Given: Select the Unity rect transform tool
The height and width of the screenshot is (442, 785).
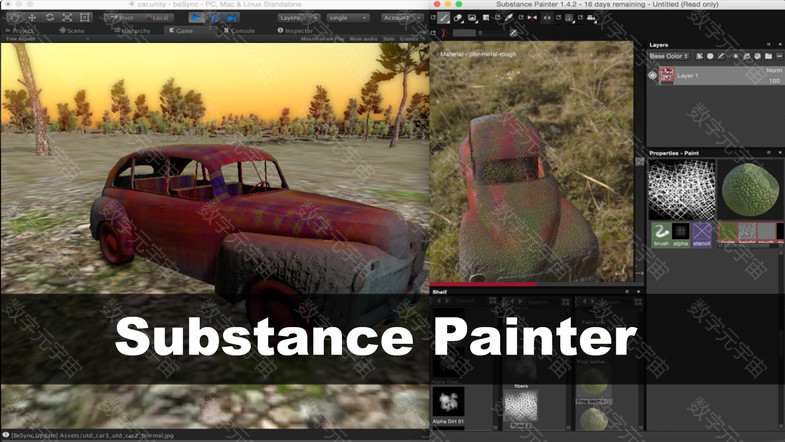Looking at the screenshot, I should pyautogui.click(x=85, y=18).
